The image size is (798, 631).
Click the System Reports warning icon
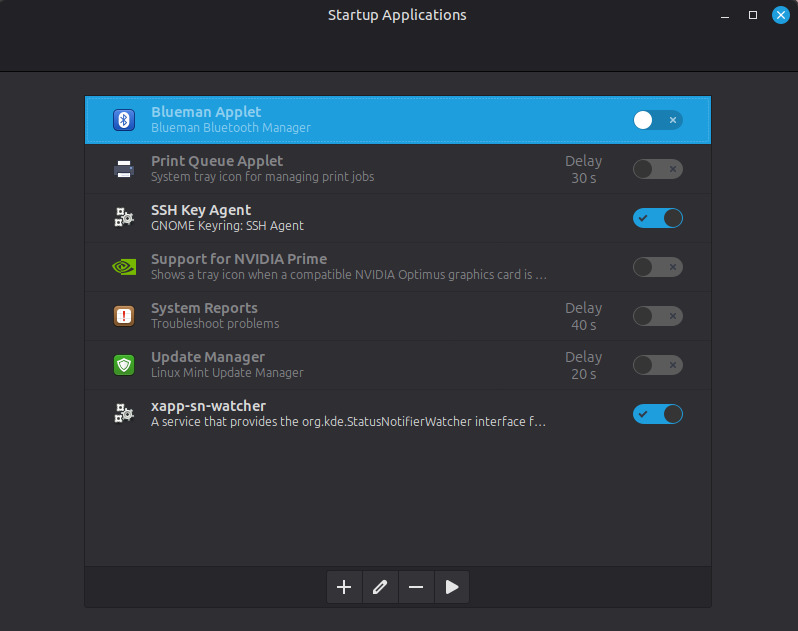124,316
